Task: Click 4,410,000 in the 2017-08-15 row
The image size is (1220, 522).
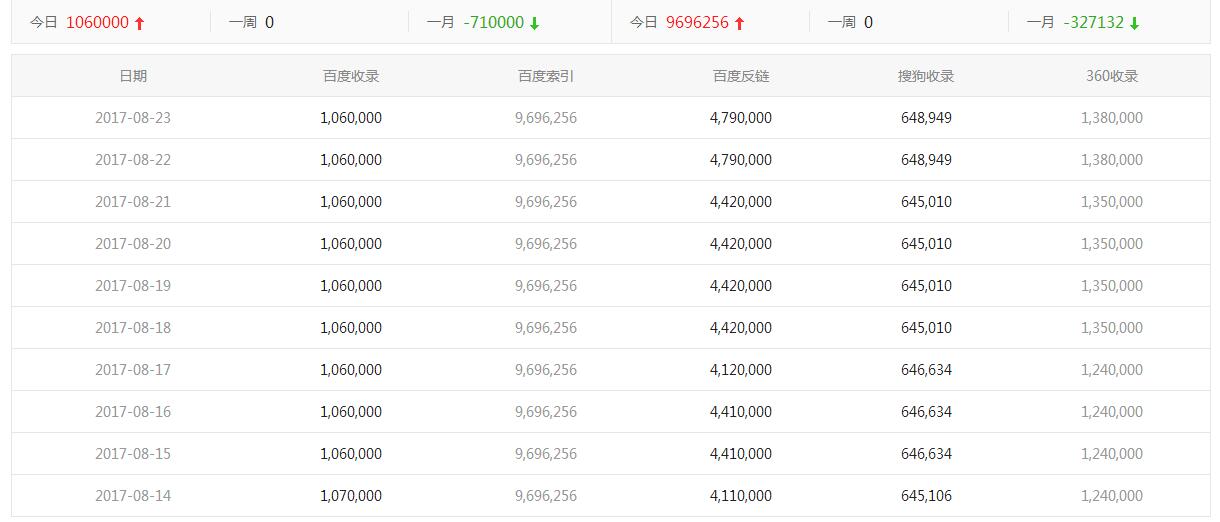Action: (741, 454)
